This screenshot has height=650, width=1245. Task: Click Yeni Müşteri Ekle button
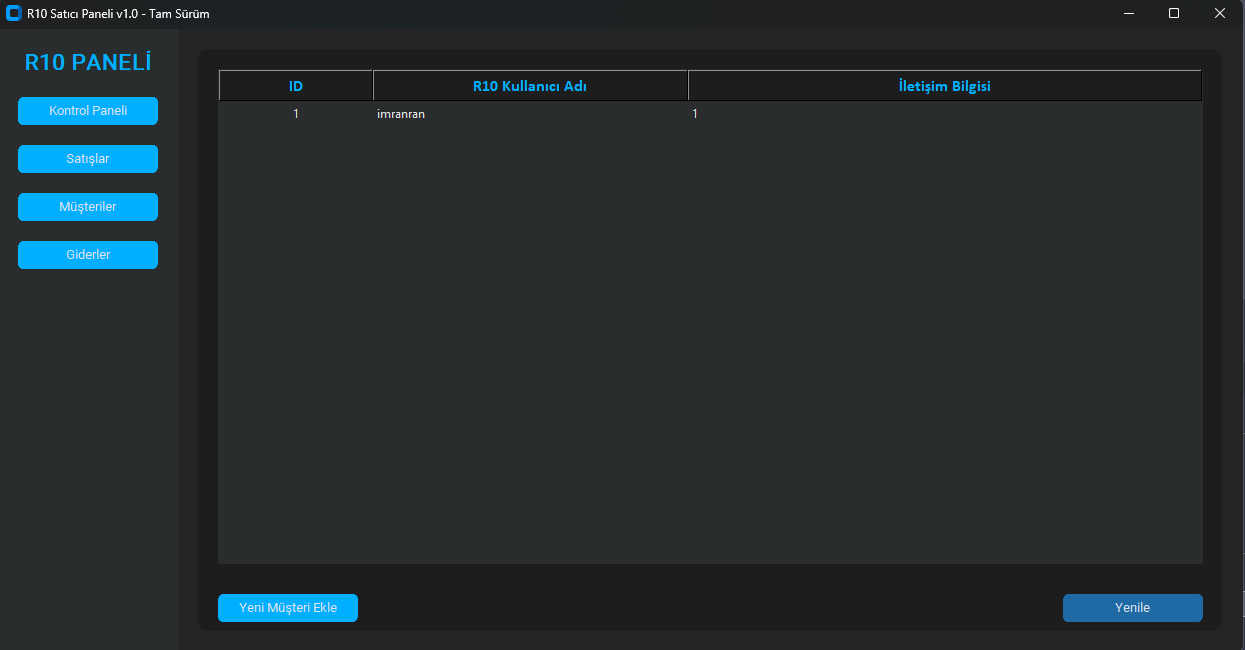[288, 608]
